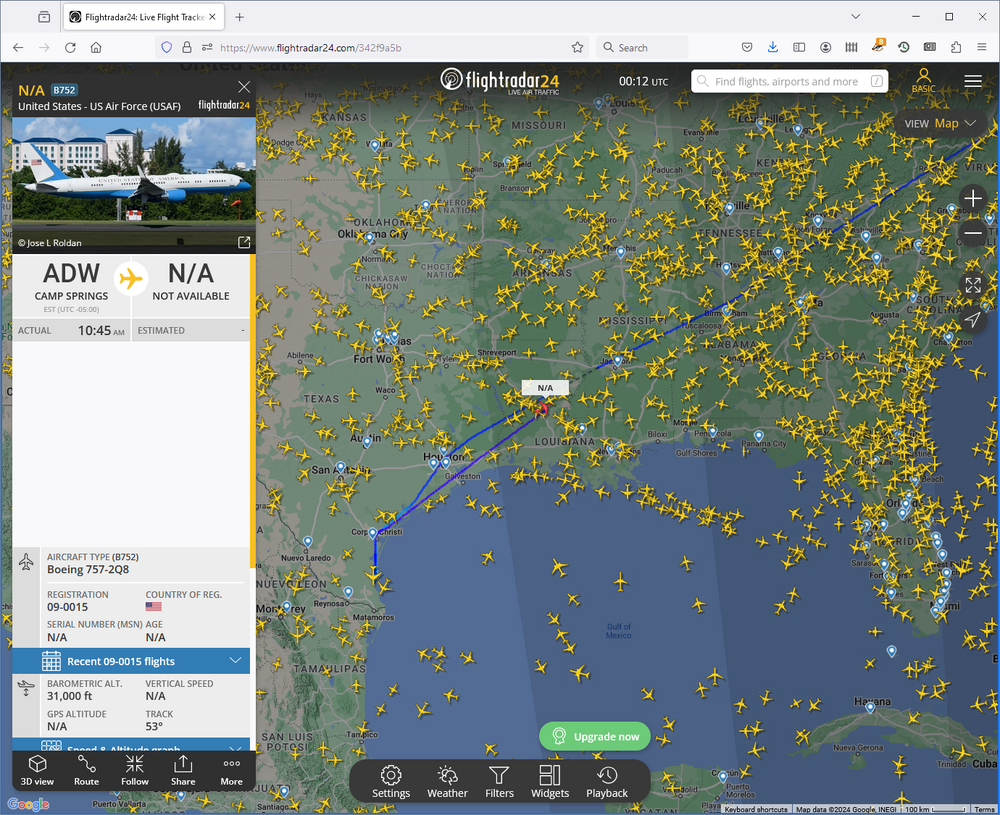Open the 3D view of the aircraft
Screen dimensions: 1000x815
(x=36, y=770)
